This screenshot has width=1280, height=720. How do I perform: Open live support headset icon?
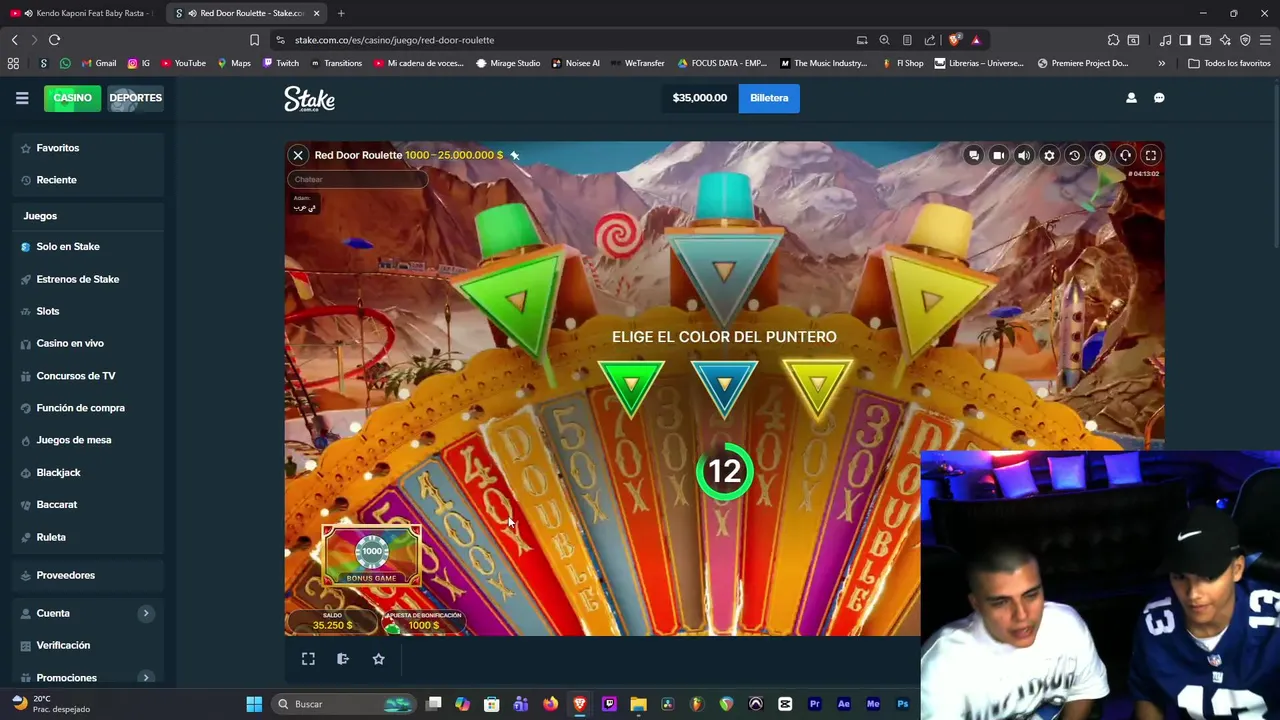pos(1125,155)
